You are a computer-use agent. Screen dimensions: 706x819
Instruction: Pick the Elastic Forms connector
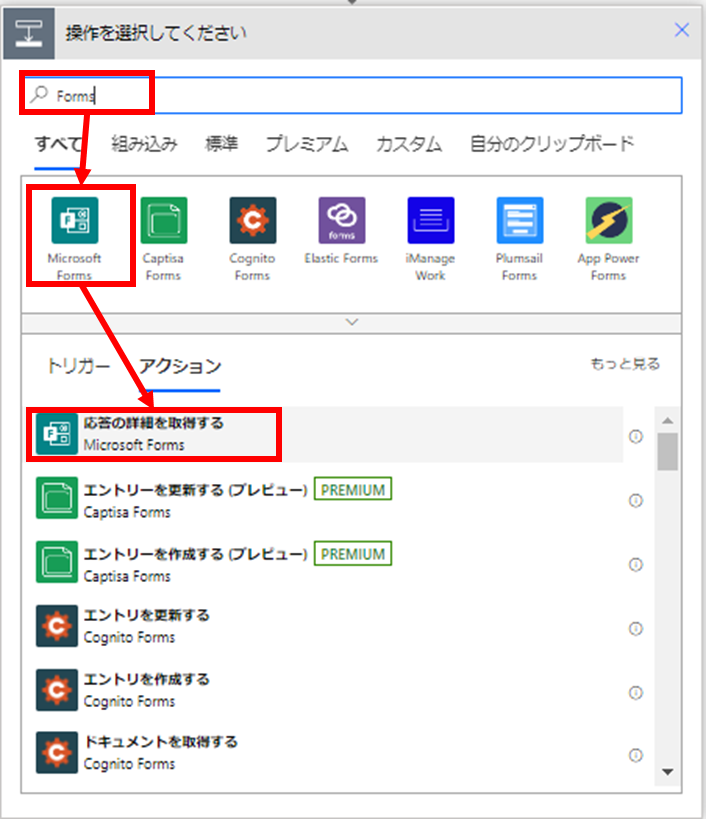[x=342, y=220]
